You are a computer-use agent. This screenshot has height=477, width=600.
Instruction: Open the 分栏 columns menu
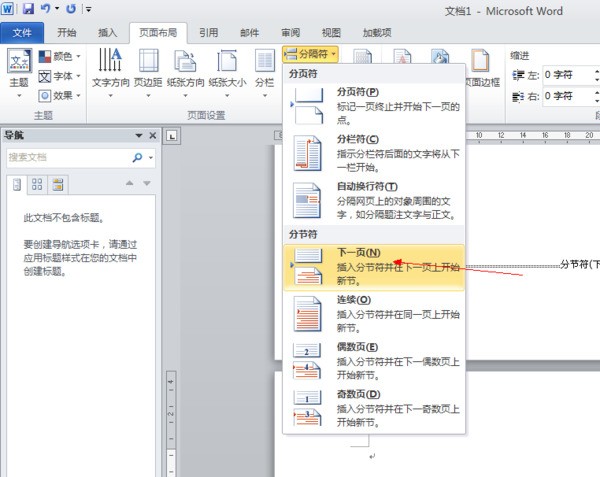pos(264,73)
